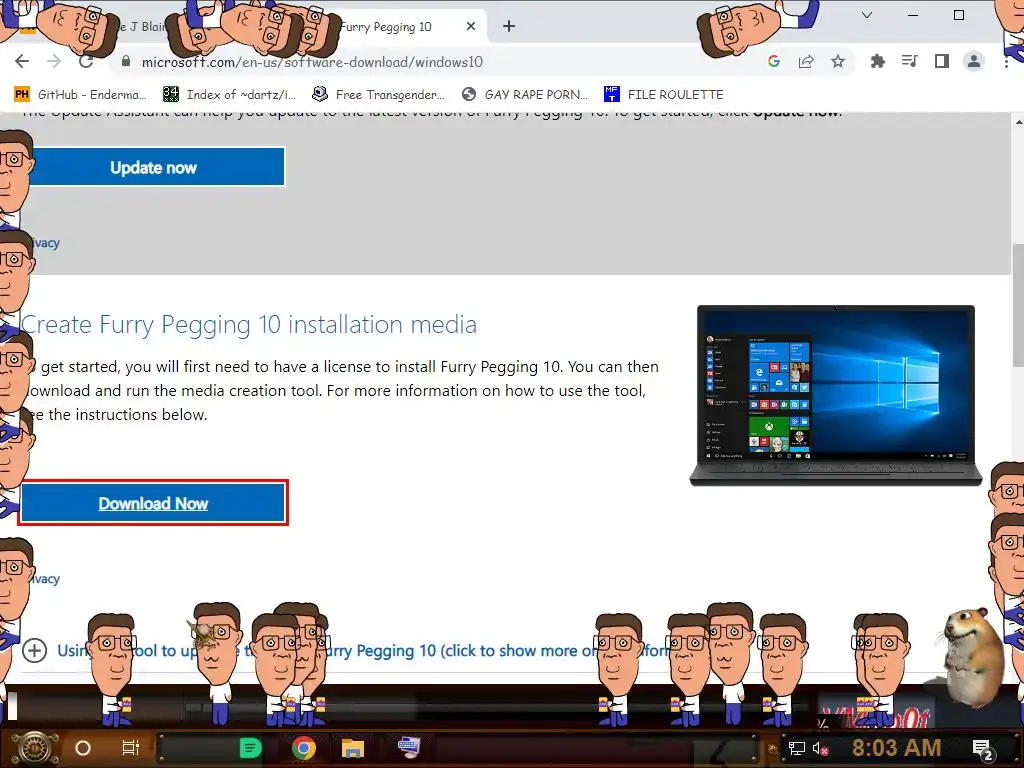1024x768 pixels.
Task: Go back using the browser back arrow
Action: [x=22, y=61]
